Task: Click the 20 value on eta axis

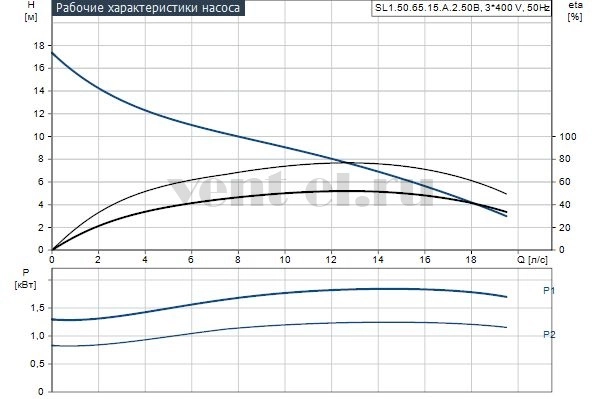Action: click(x=565, y=227)
